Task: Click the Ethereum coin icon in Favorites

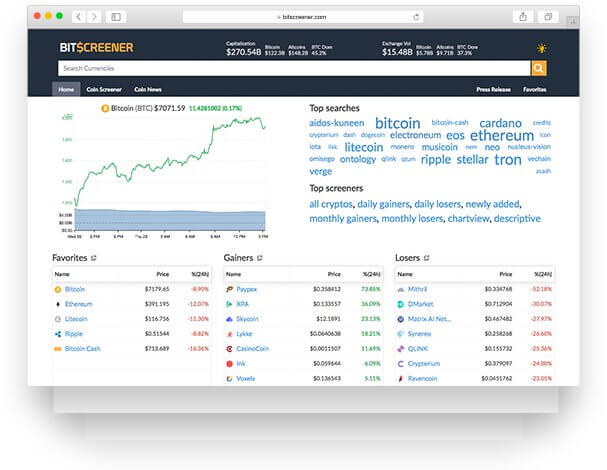Action: coord(58,304)
